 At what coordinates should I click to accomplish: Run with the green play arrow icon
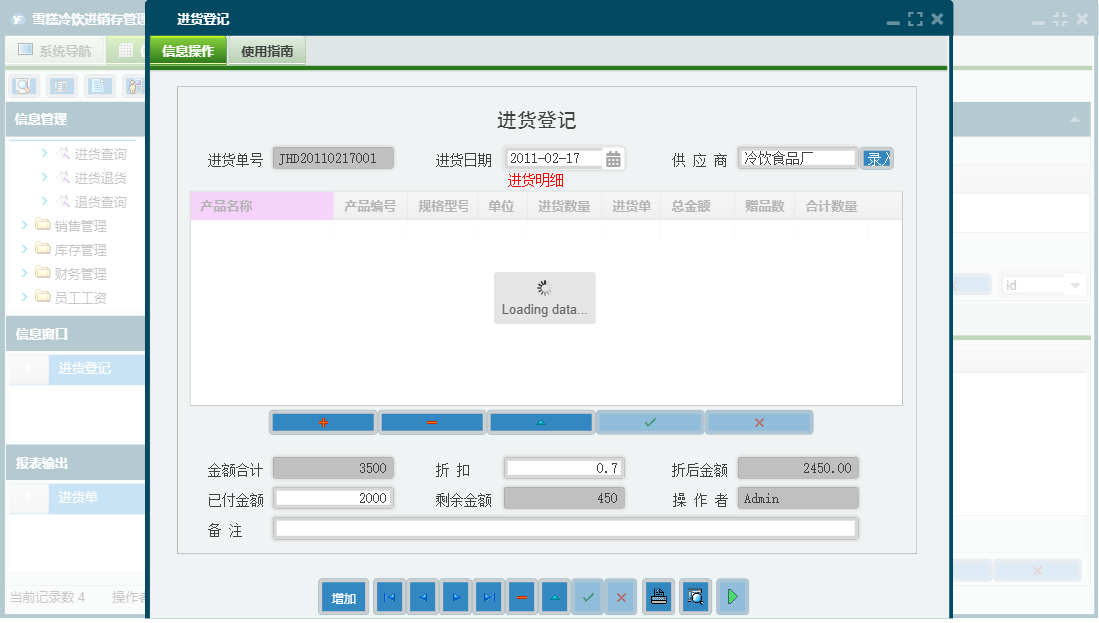click(731, 597)
